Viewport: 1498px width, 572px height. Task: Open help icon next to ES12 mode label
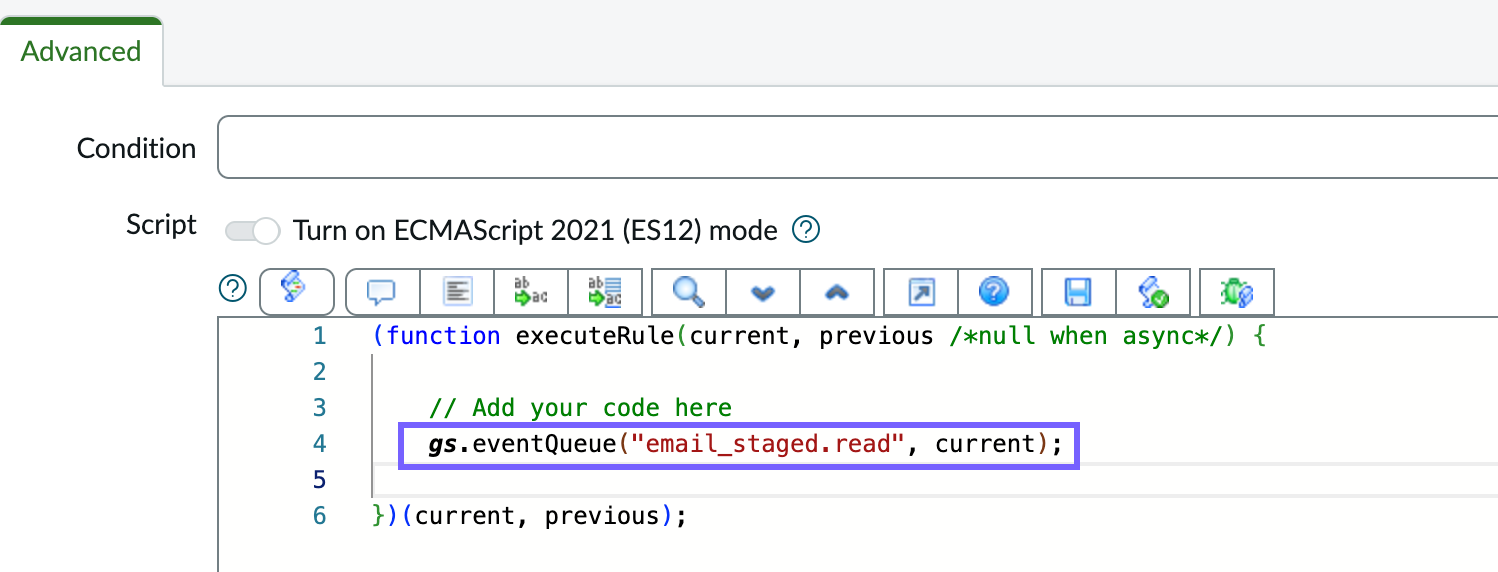coord(806,230)
